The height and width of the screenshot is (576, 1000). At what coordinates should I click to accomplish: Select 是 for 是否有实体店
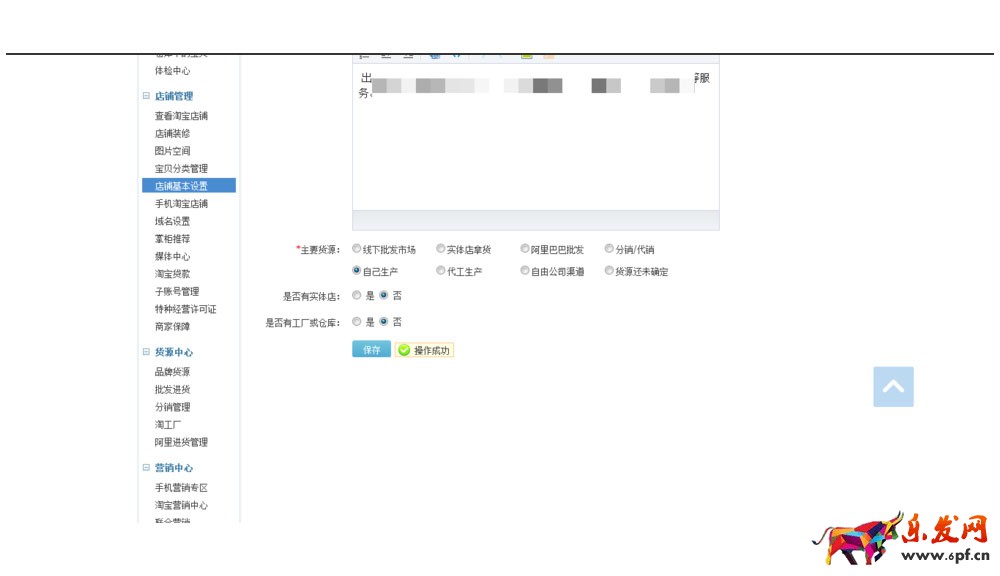pos(357,296)
